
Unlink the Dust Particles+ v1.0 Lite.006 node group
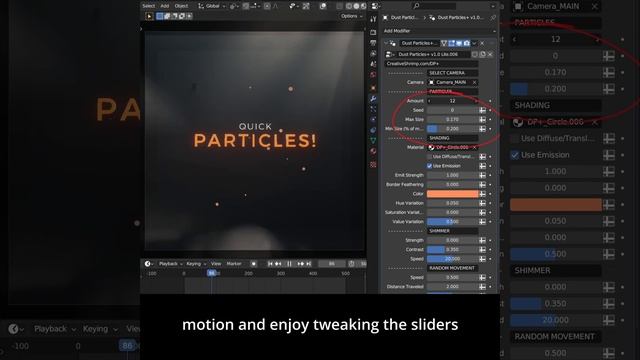pyautogui.click(x=490, y=54)
